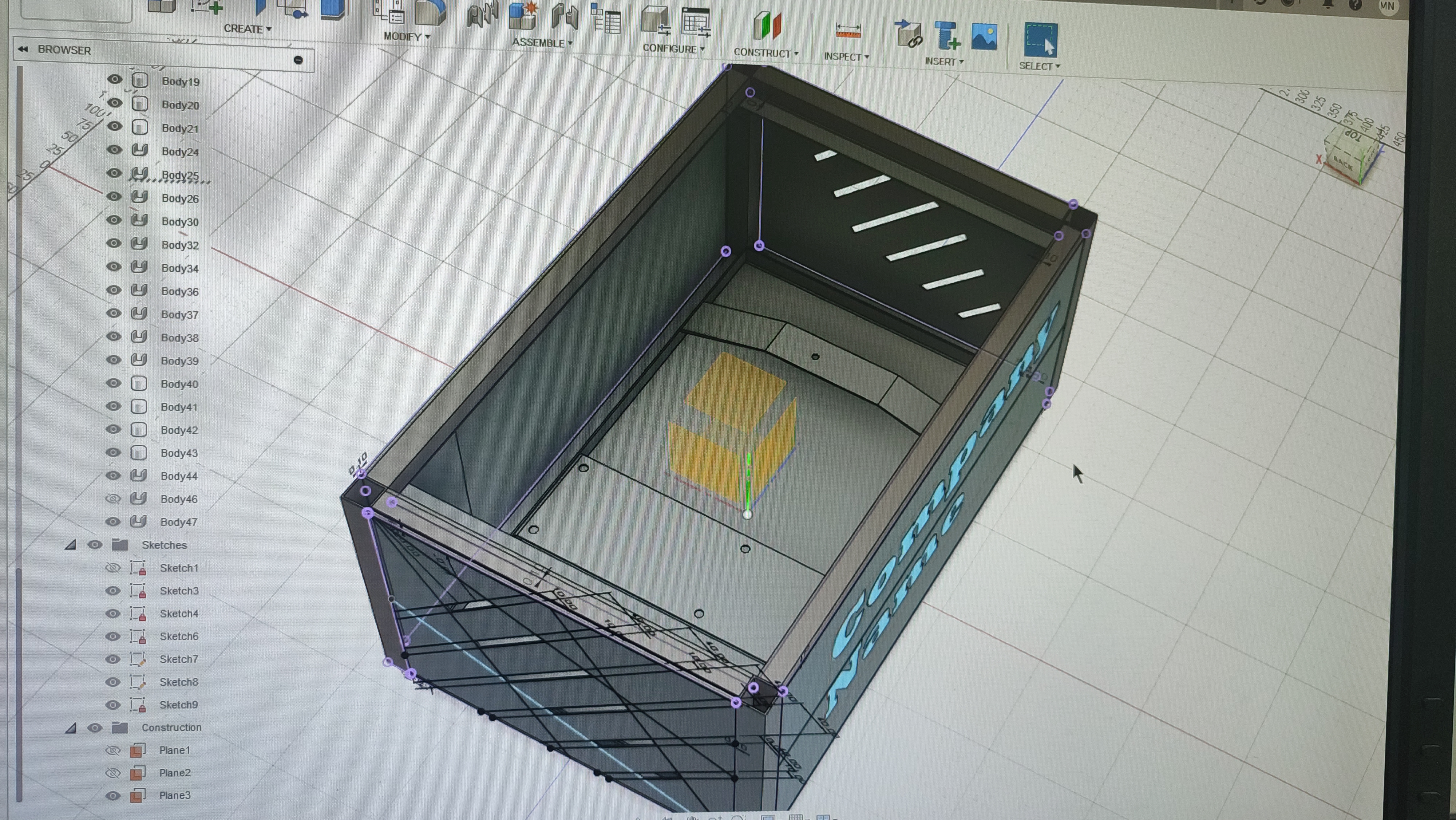
Task: Collapse the BROWSER panel with double arrow
Action: pos(23,50)
